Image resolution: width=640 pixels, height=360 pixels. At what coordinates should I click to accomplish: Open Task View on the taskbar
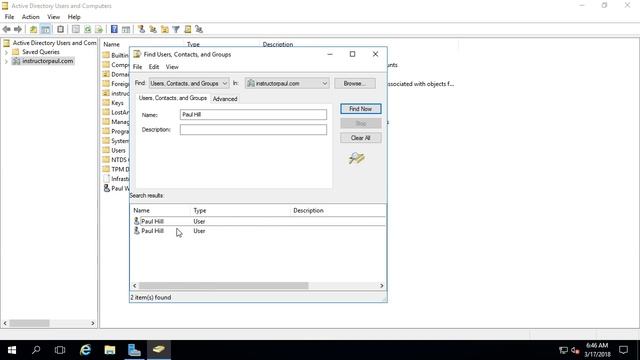pos(60,350)
